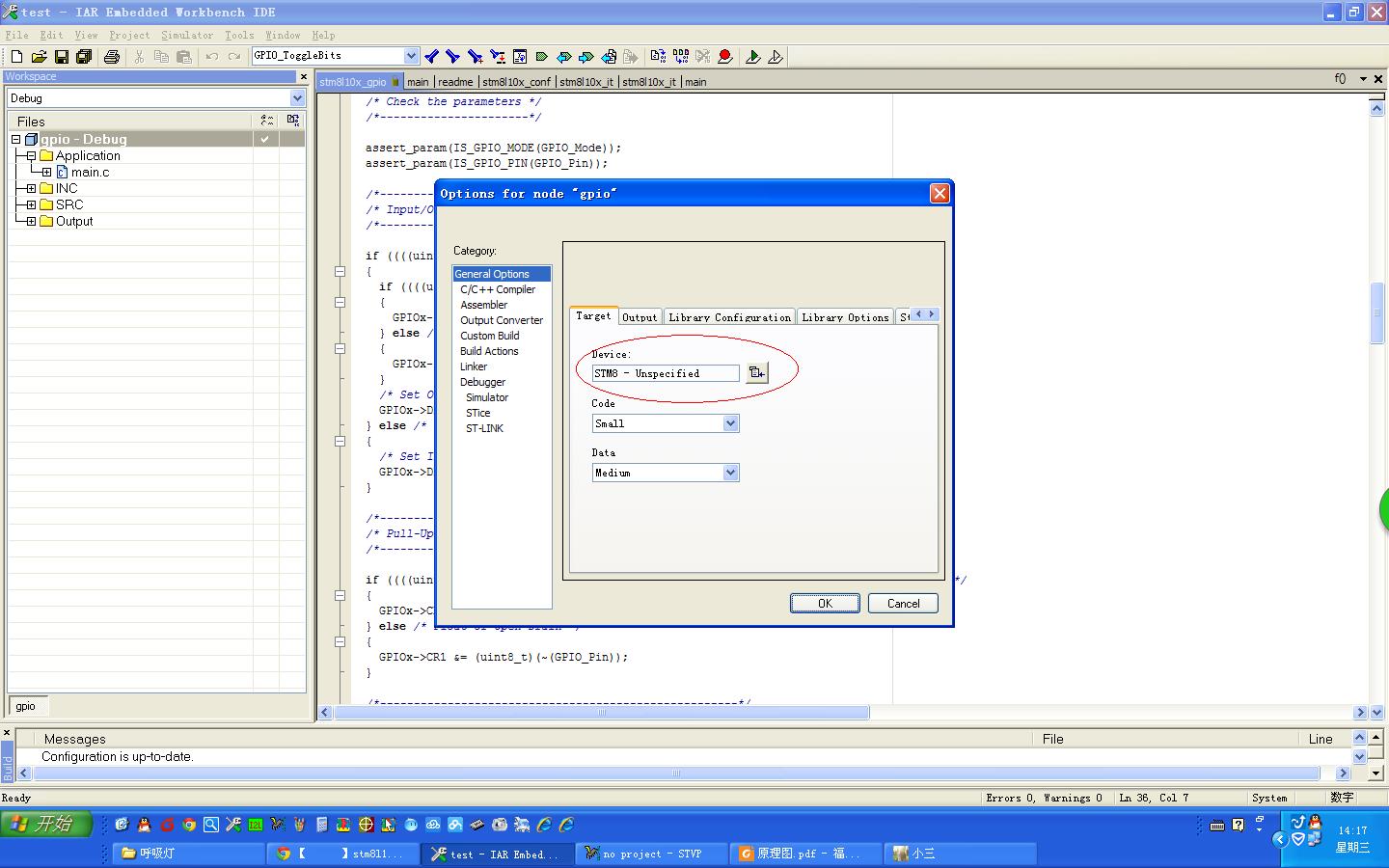
Task: Click the Make build toolbar icon
Action: pyautogui.click(x=681, y=57)
